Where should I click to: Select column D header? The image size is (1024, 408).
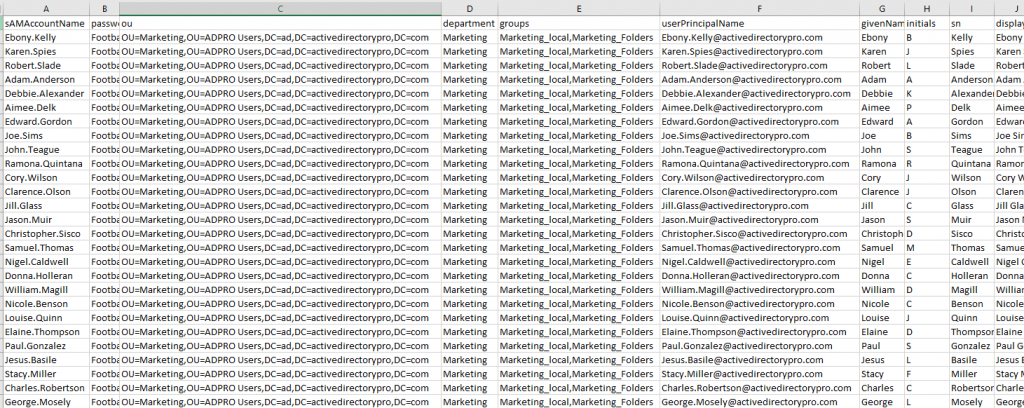click(x=469, y=8)
